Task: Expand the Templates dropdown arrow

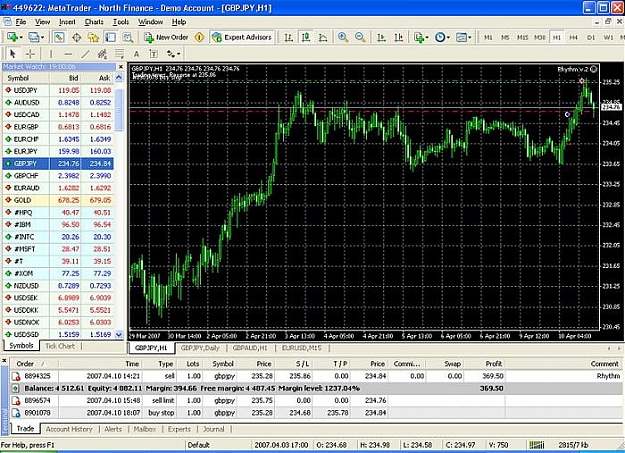Action: pyautogui.click(x=470, y=38)
